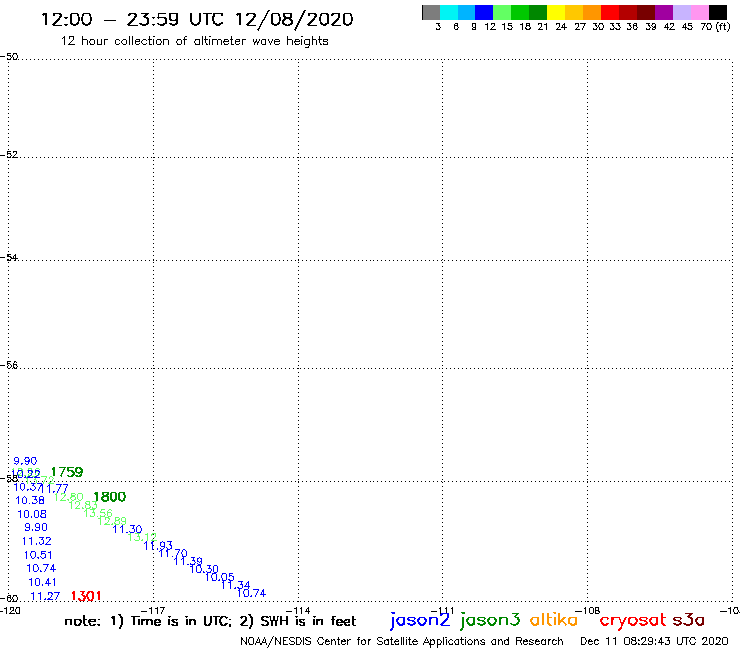This screenshot has height=650, width=740.
Task: Select the wave height value '10.38'
Action: [30, 500]
